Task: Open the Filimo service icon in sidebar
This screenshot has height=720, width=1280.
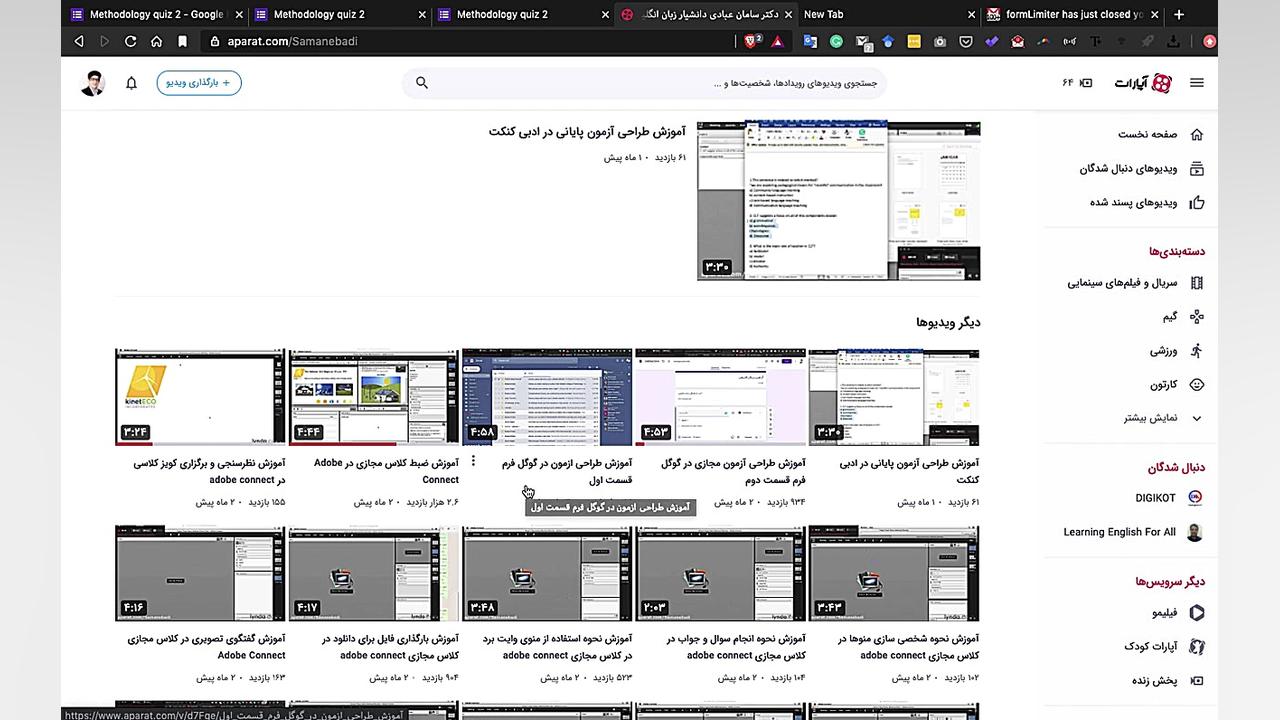Action: (1196, 613)
